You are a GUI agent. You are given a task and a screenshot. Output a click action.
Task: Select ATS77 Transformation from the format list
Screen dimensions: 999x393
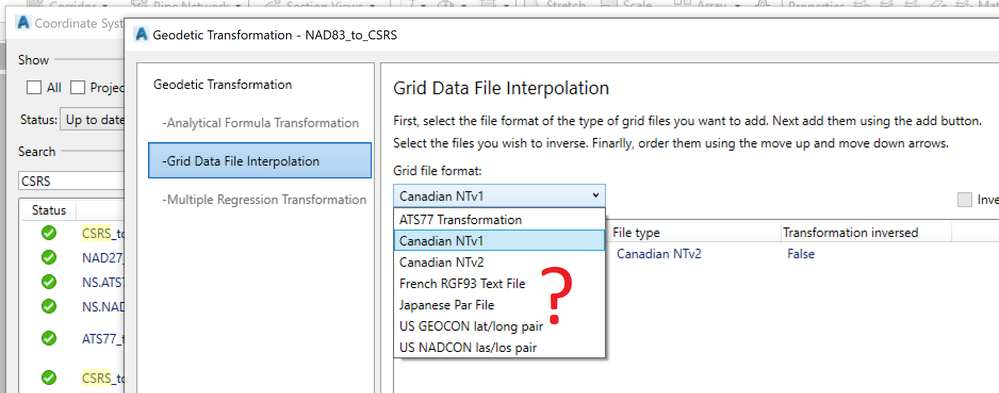(x=499, y=220)
